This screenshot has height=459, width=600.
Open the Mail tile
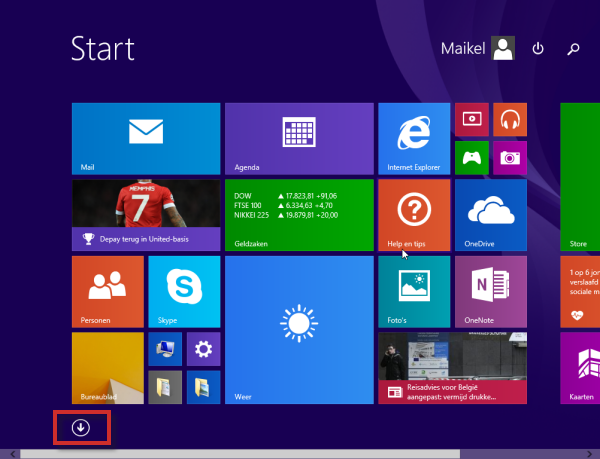pyautogui.click(x=146, y=138)
